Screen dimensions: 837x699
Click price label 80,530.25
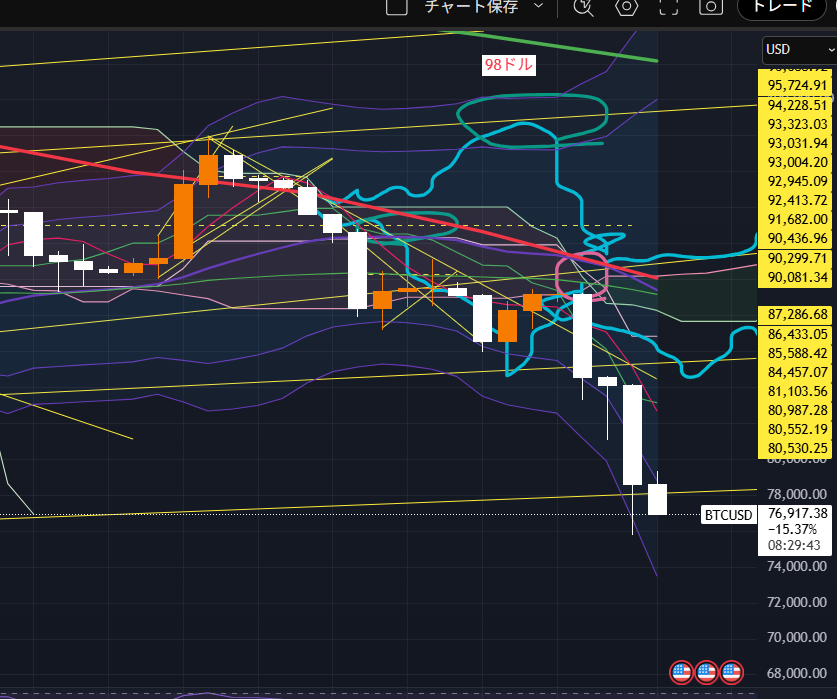point(796,448)
